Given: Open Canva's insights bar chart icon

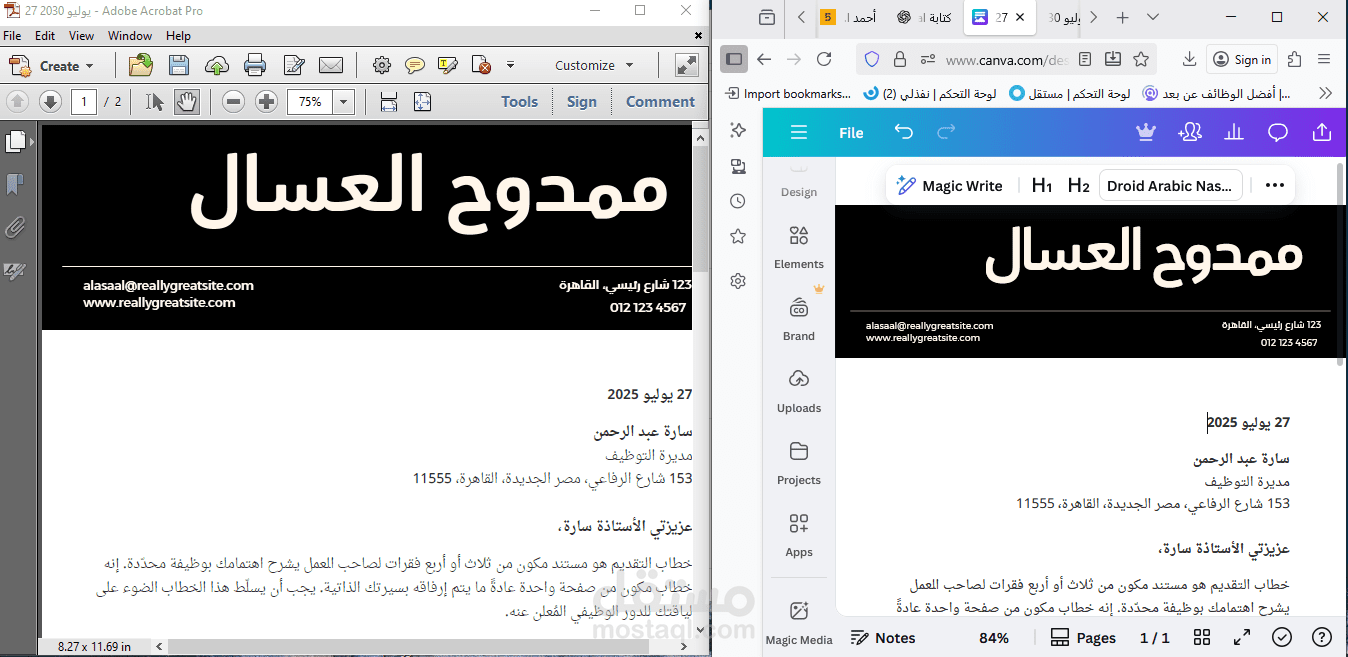Looking at the screenshot, I should point(1234,132).
